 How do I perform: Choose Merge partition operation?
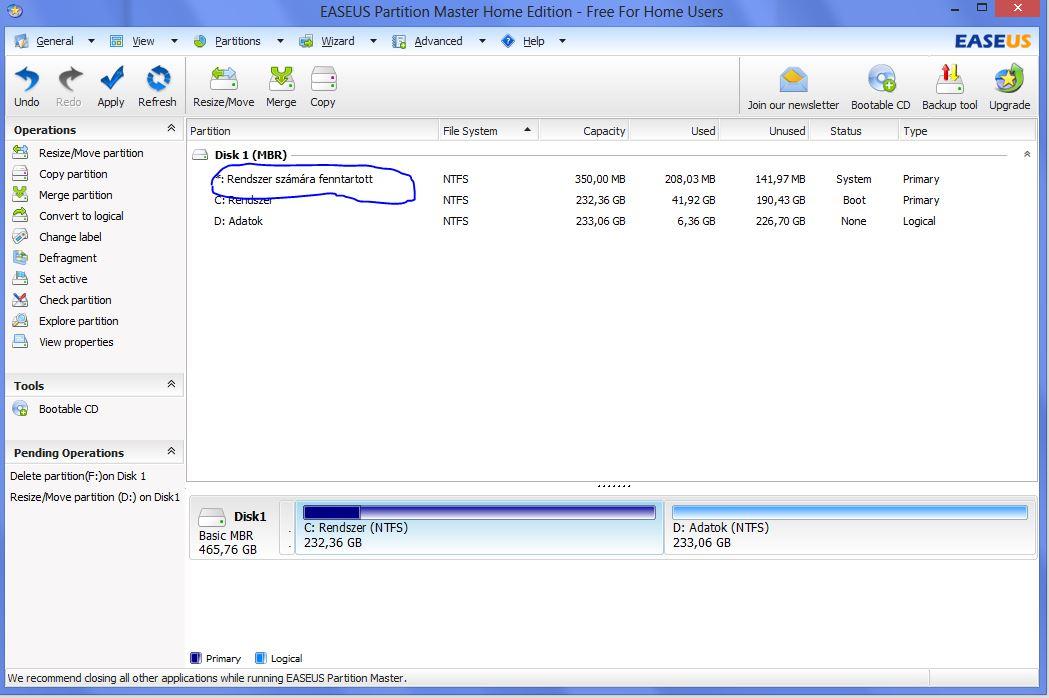(x=76, y=195)
